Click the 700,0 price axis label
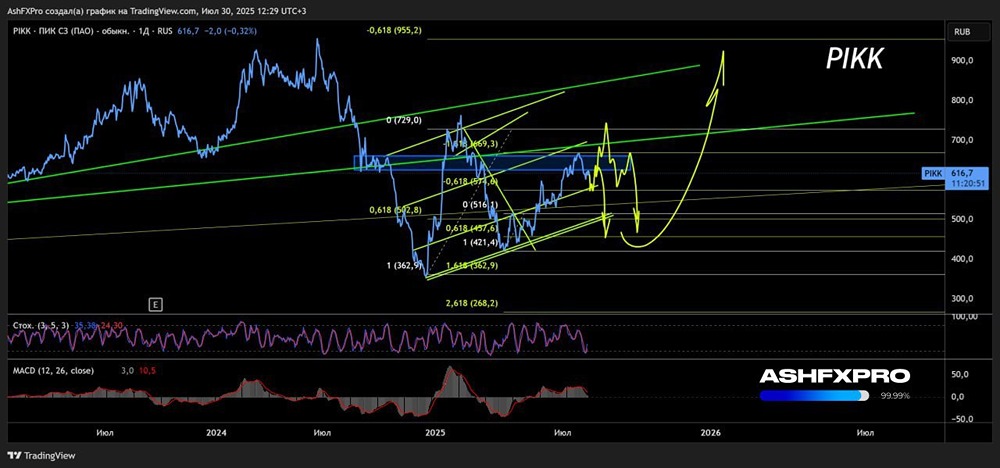The width and height of the screenshot is (1000, 468). [x=963, y=140]
